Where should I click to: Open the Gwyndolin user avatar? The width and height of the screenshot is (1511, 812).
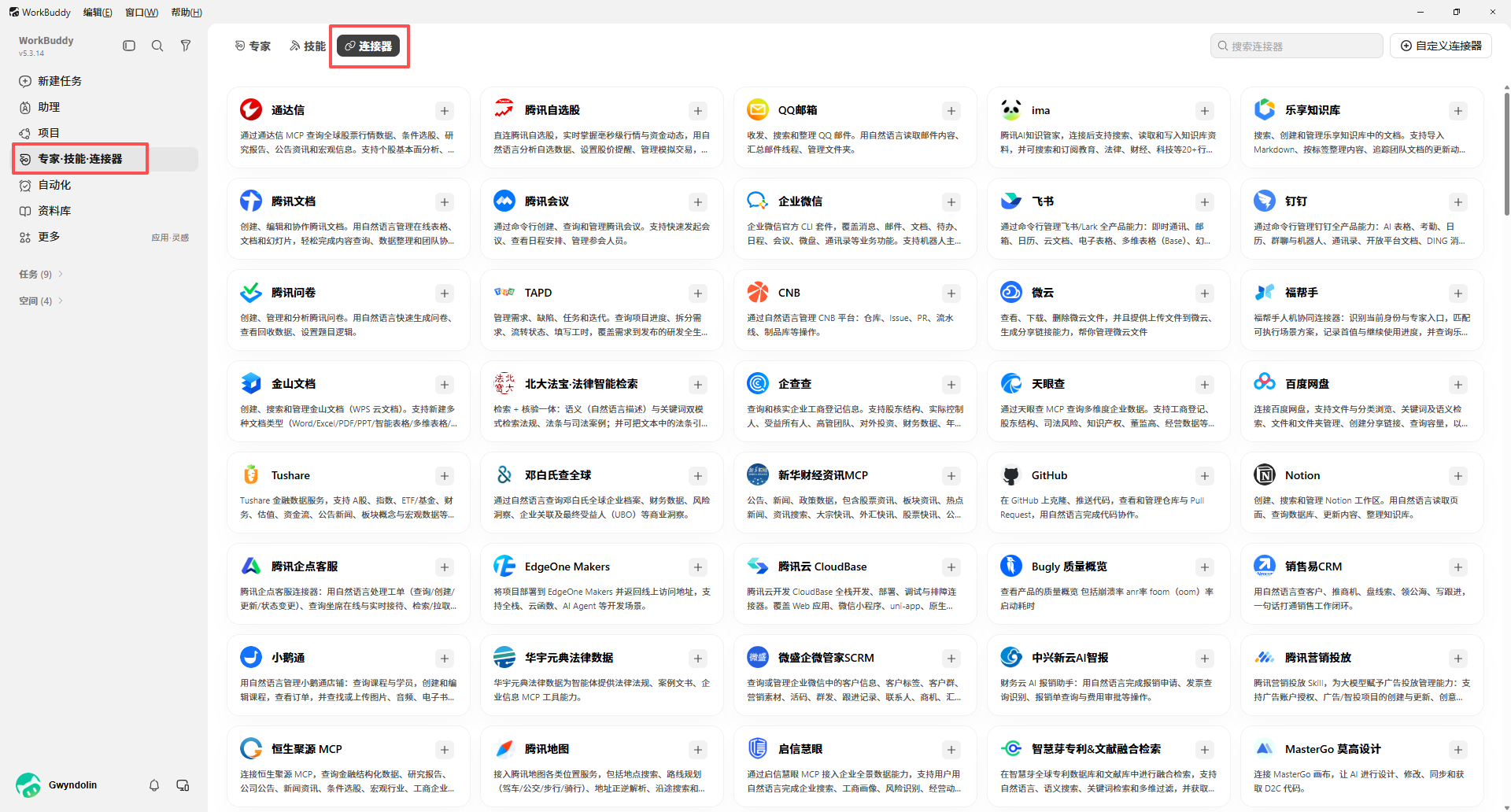click(x=28, y=785)
